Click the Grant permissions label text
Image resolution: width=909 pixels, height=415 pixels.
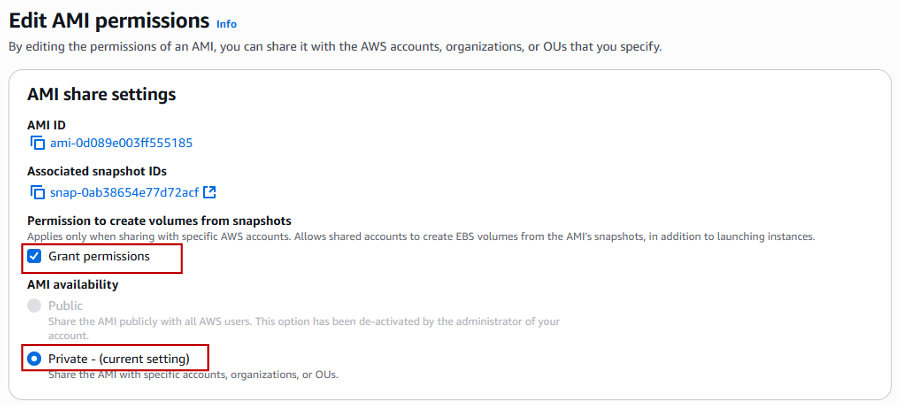pos(99,256)
